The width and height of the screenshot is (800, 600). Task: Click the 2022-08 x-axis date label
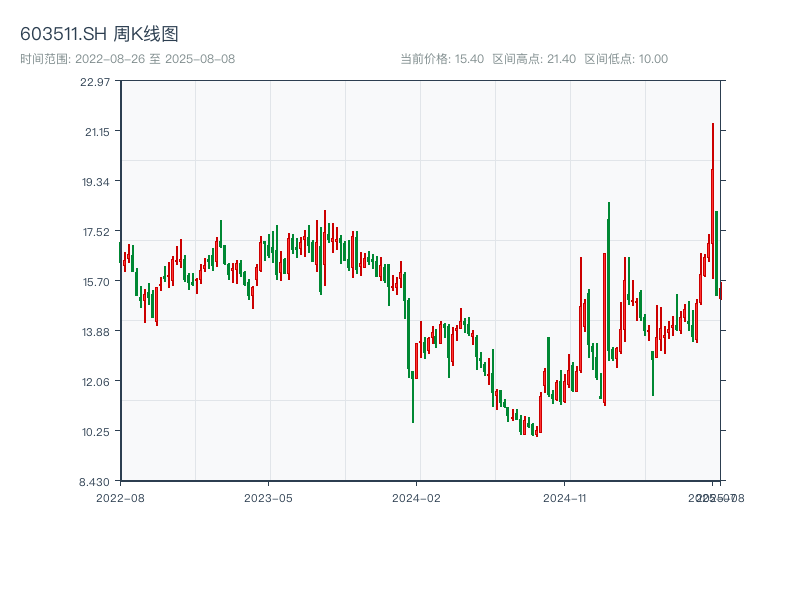click(x=120, y=497)
